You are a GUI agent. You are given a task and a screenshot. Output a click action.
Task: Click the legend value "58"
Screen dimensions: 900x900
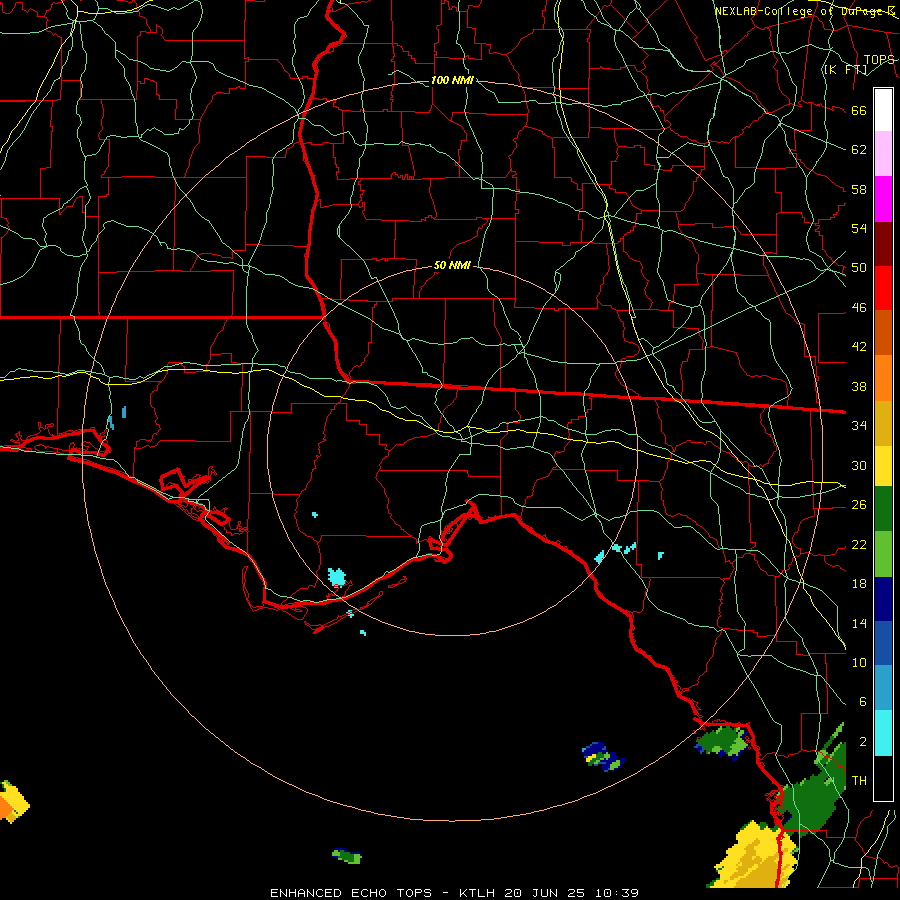[859, 189]
